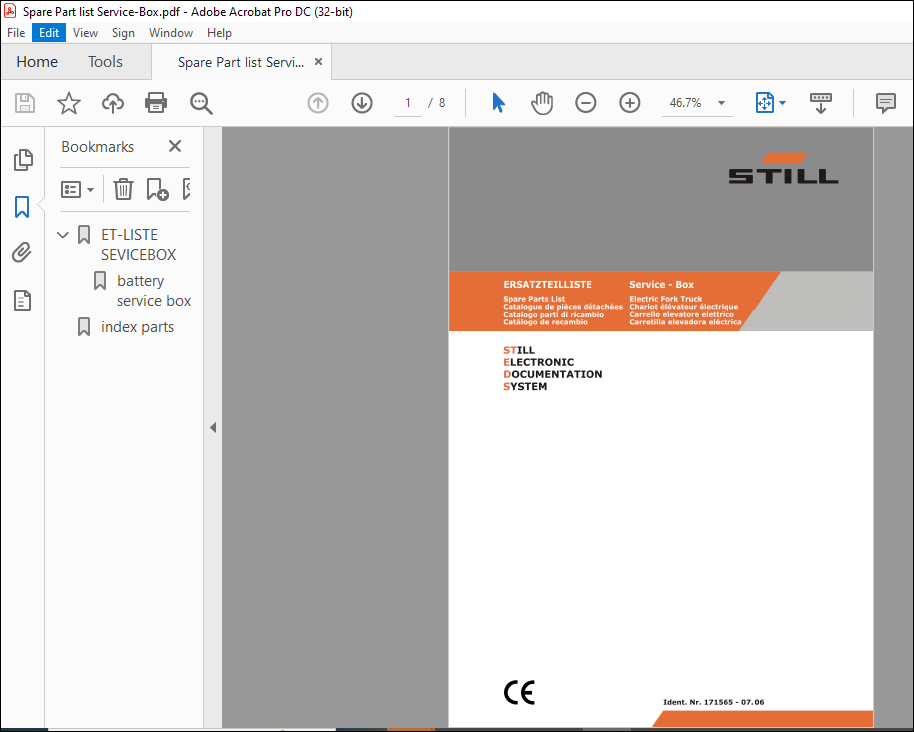Click the partially visible find bookmark icon

(187, 189)
